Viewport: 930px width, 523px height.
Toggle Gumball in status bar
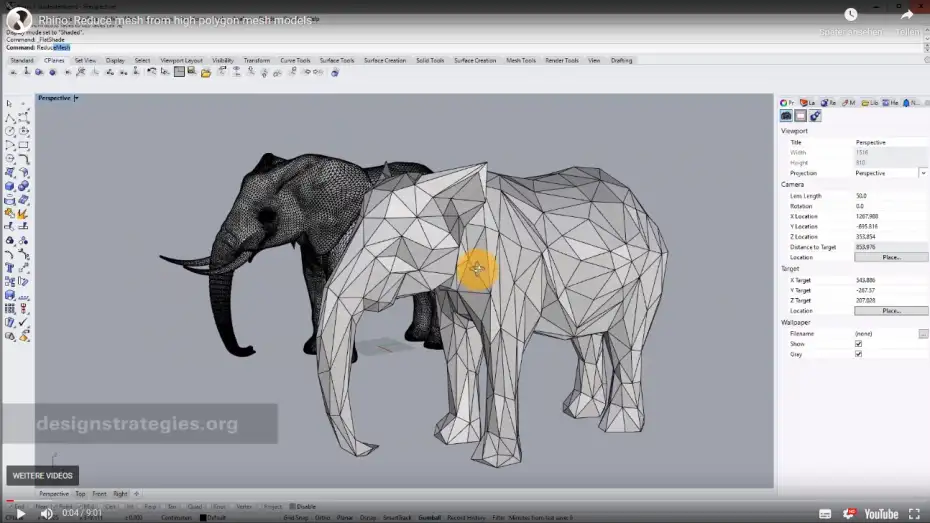(x=429, y=518)
